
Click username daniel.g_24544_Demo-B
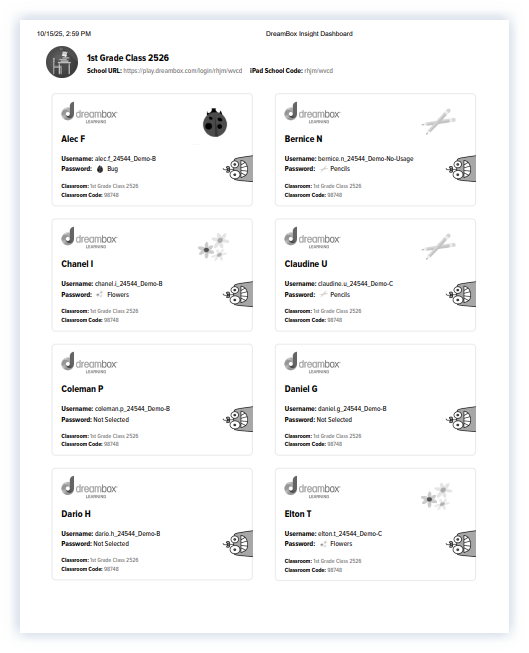click(352, 409)
